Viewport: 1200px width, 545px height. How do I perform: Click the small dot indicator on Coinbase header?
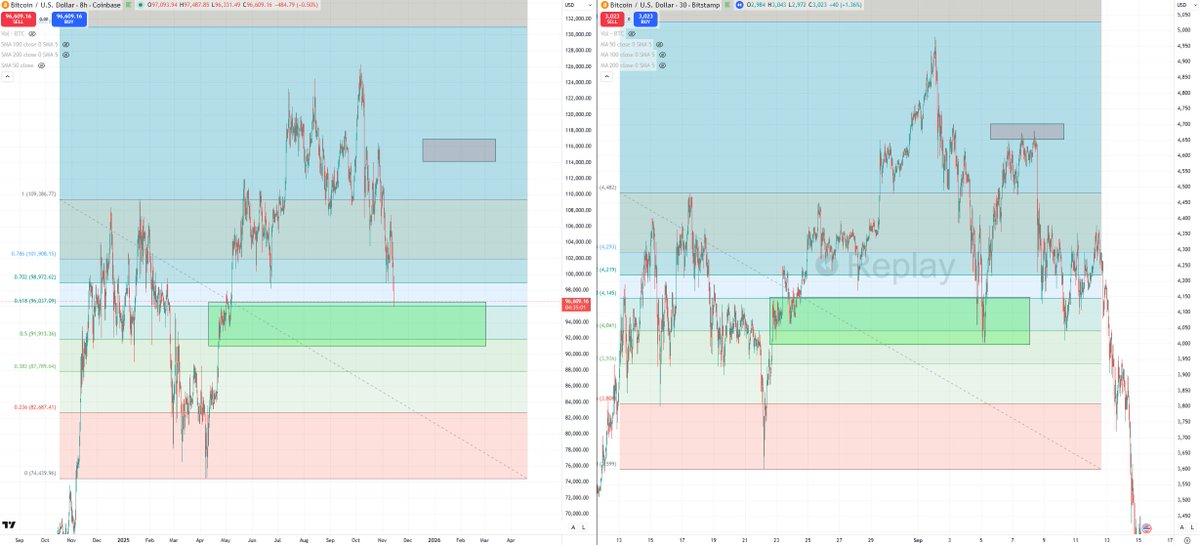click(x=140, y=5)
